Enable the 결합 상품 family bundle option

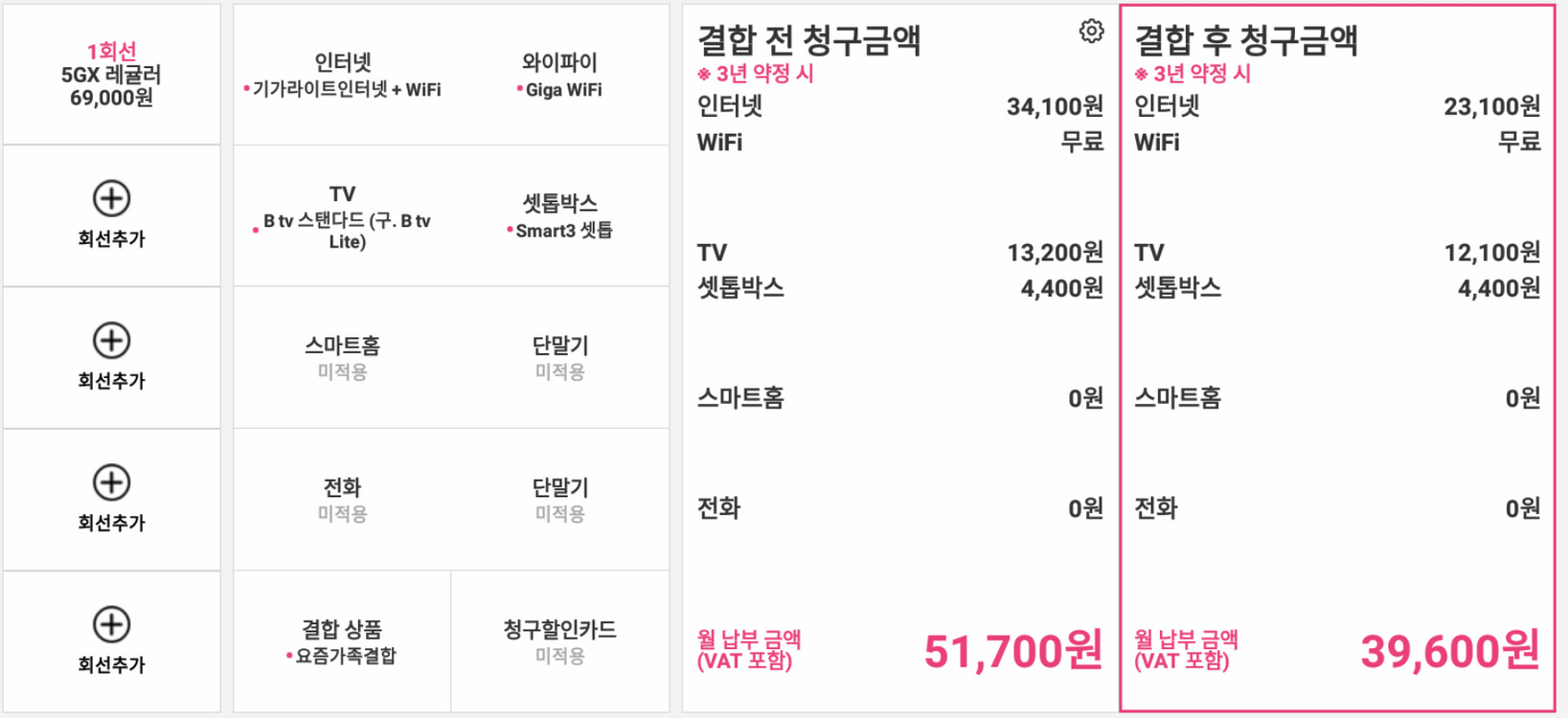(x=341, y=641)
